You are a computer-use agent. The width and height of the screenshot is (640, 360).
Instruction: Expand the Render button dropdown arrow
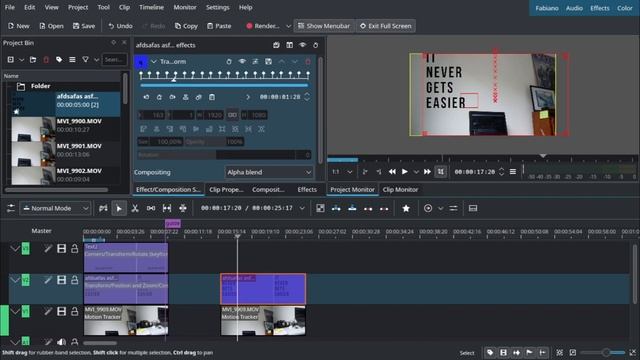point(288,26)
